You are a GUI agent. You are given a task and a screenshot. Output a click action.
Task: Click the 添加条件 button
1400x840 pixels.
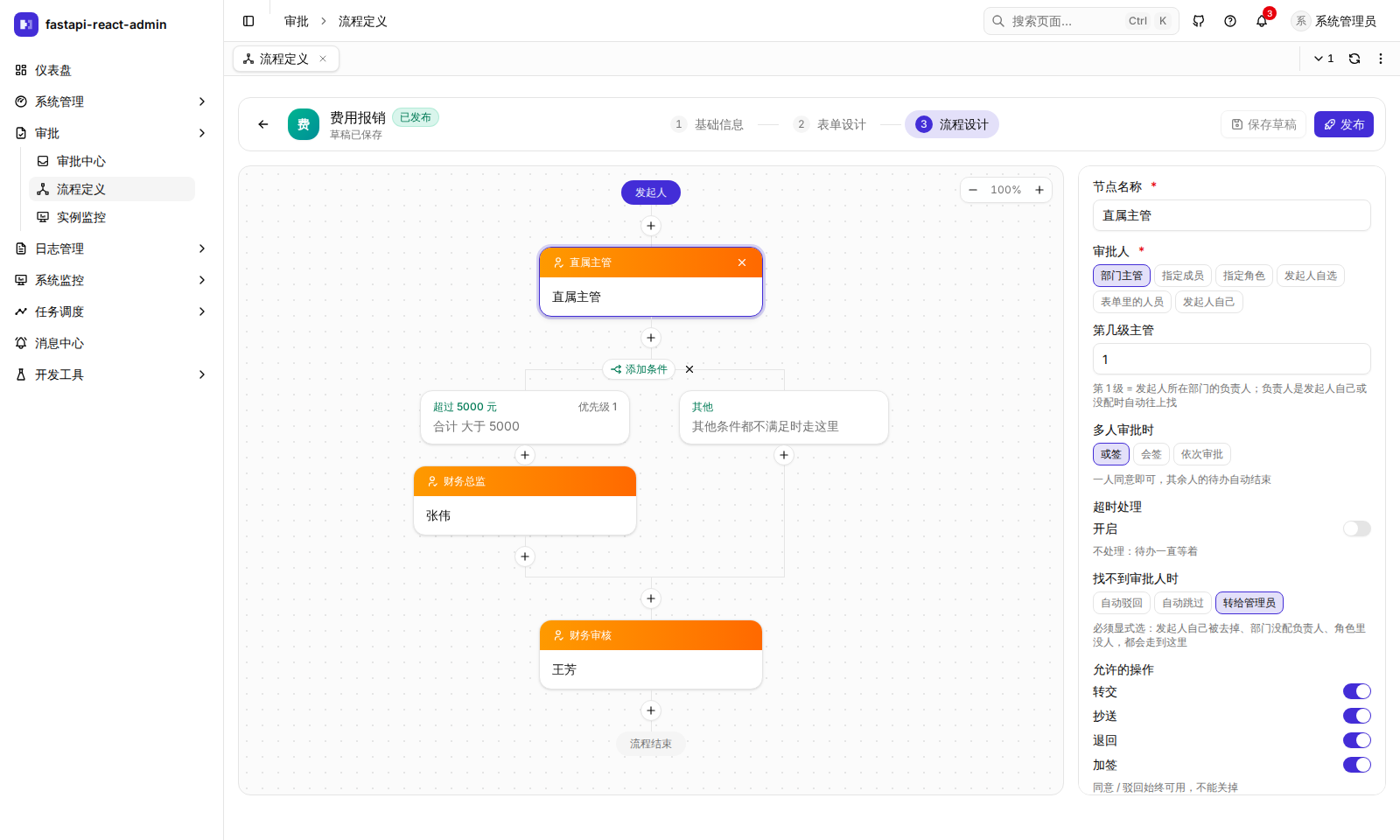(x=640, y=369)
